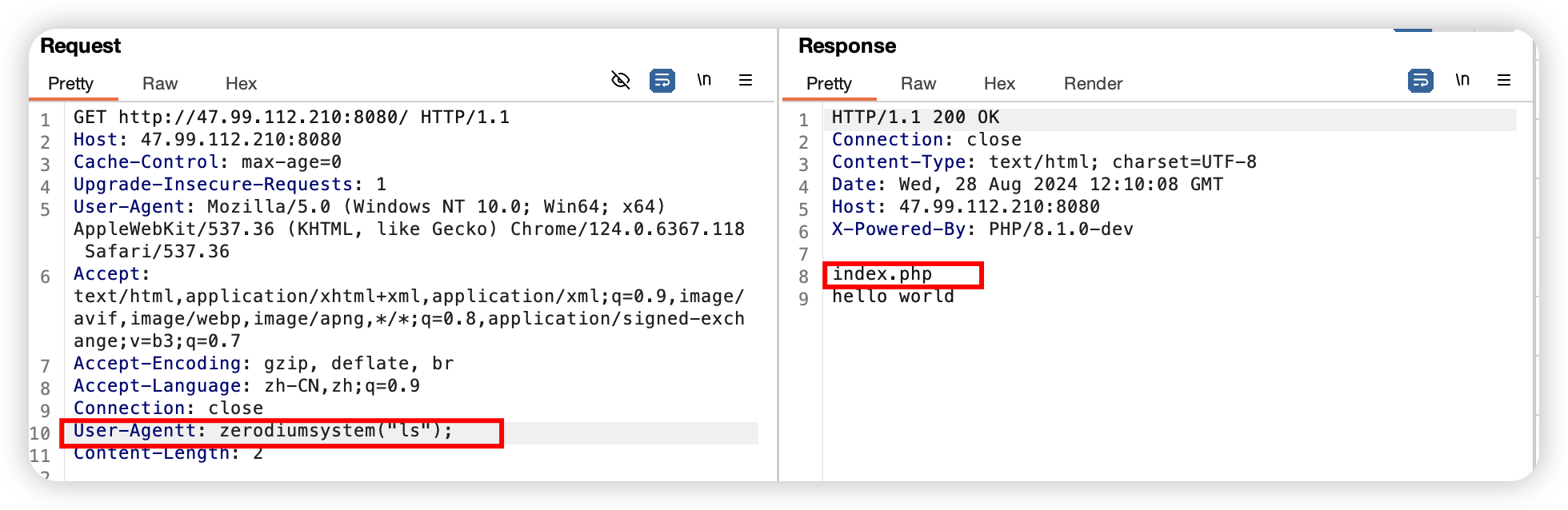Select the Response Pretty tab
This screenshot has height=510, width=1568.
(829, 83)
